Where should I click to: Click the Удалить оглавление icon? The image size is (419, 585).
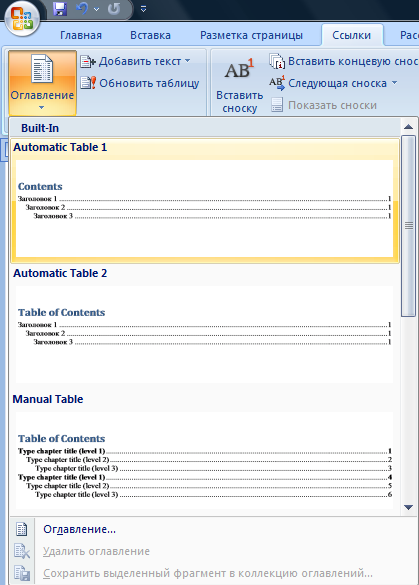click(x=22, y=551)
